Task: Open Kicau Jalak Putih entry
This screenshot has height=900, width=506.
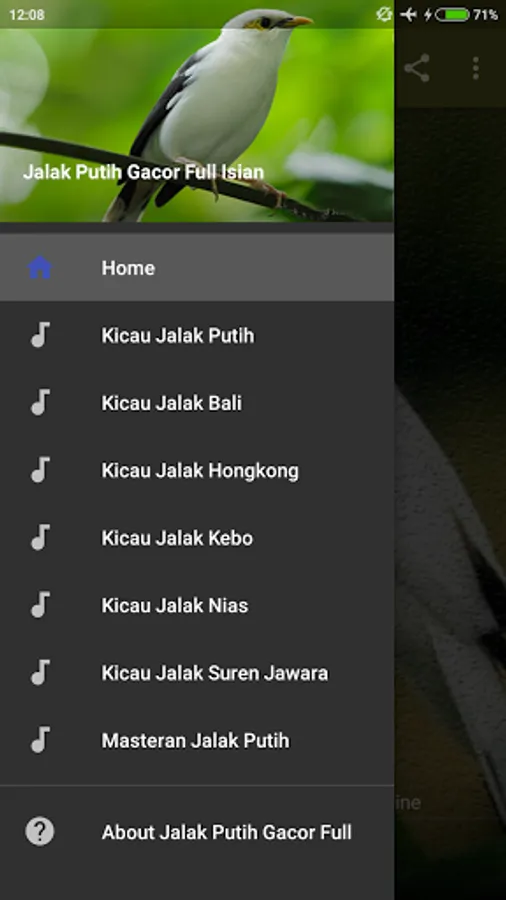Action: click(197, 335)
